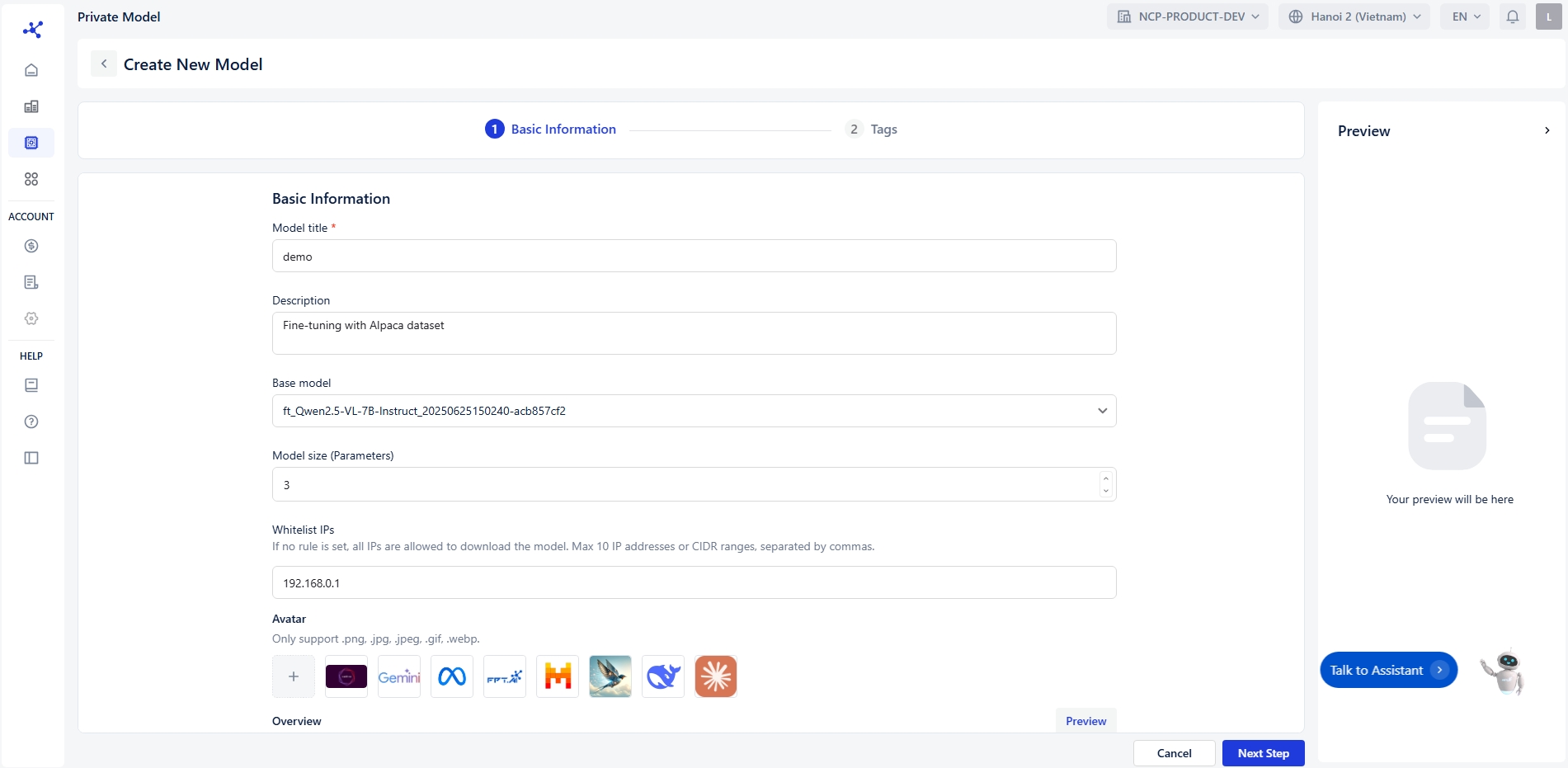Click the four-circles apps icon in sidebar
Viewport: 1568px width, 768px height.
[31, 179]
